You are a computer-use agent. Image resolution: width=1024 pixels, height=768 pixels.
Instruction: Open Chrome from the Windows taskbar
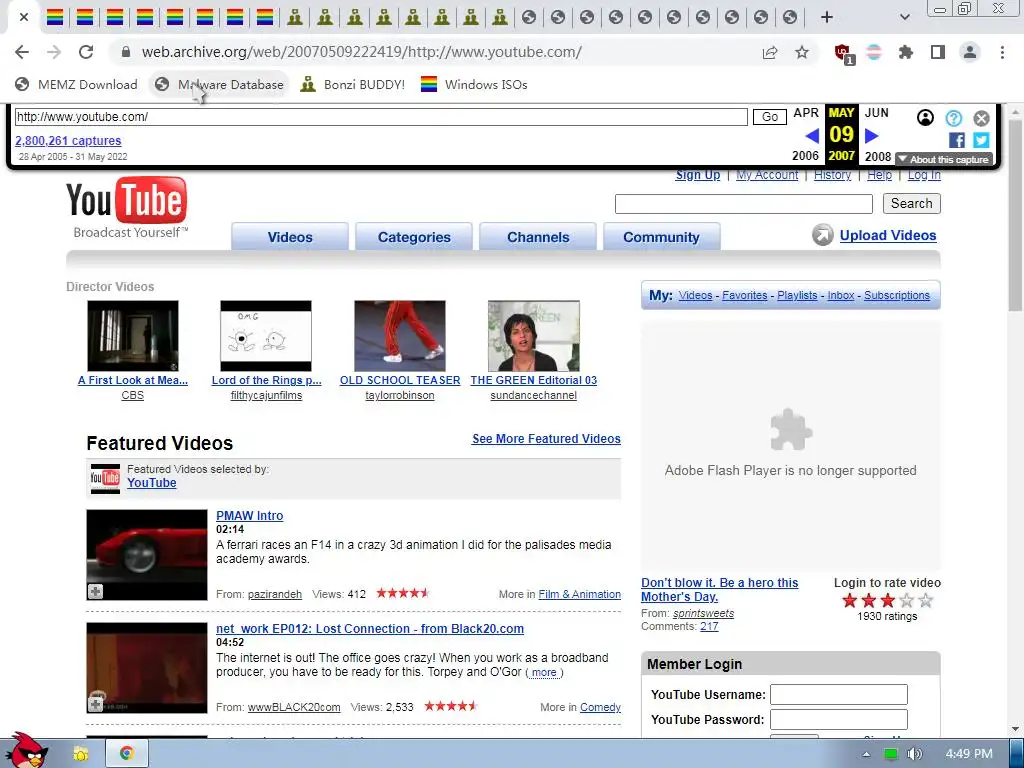[127, 753]
